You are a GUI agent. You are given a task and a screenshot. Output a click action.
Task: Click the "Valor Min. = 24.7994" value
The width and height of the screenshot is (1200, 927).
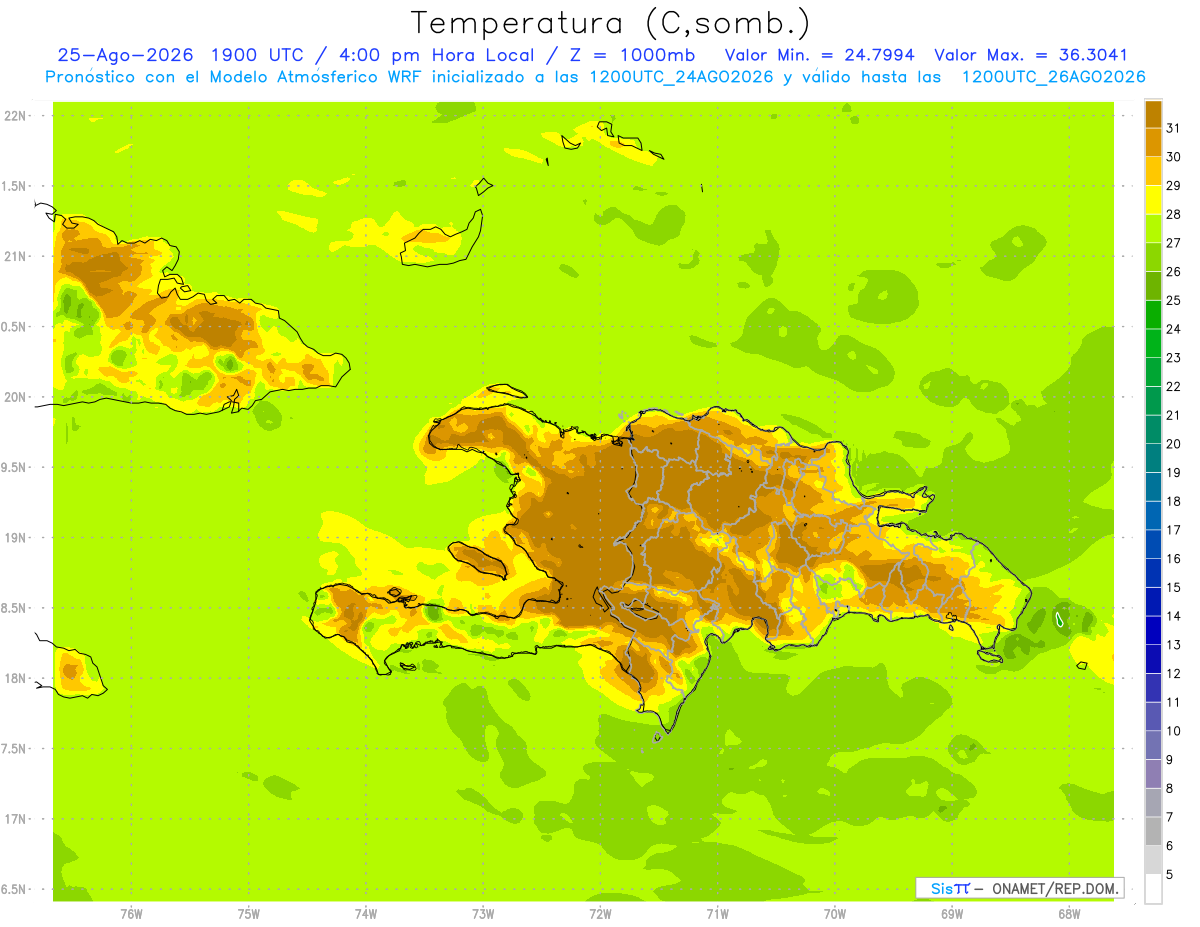coord(819,55)
